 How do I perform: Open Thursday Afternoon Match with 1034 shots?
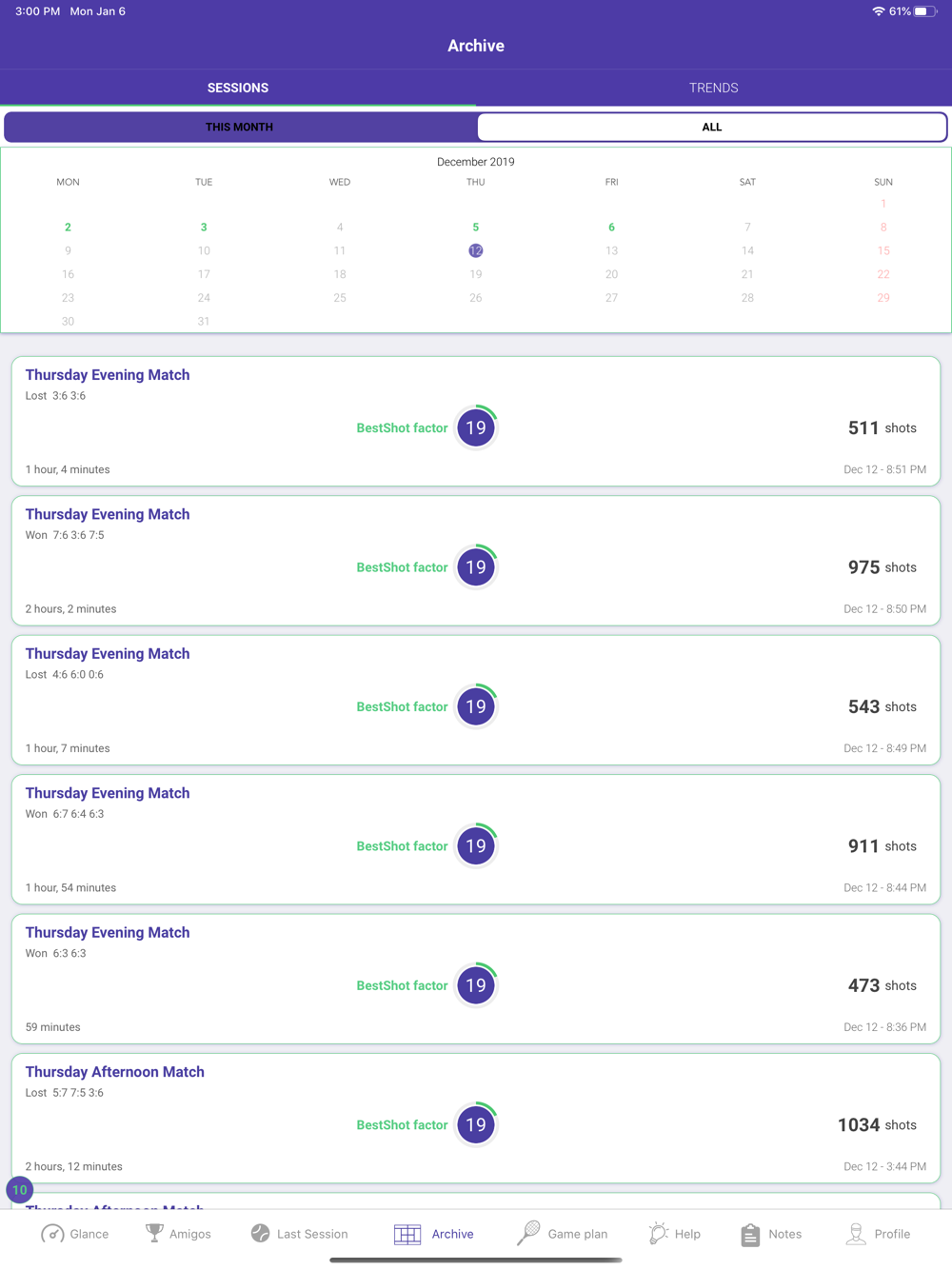476,1119
